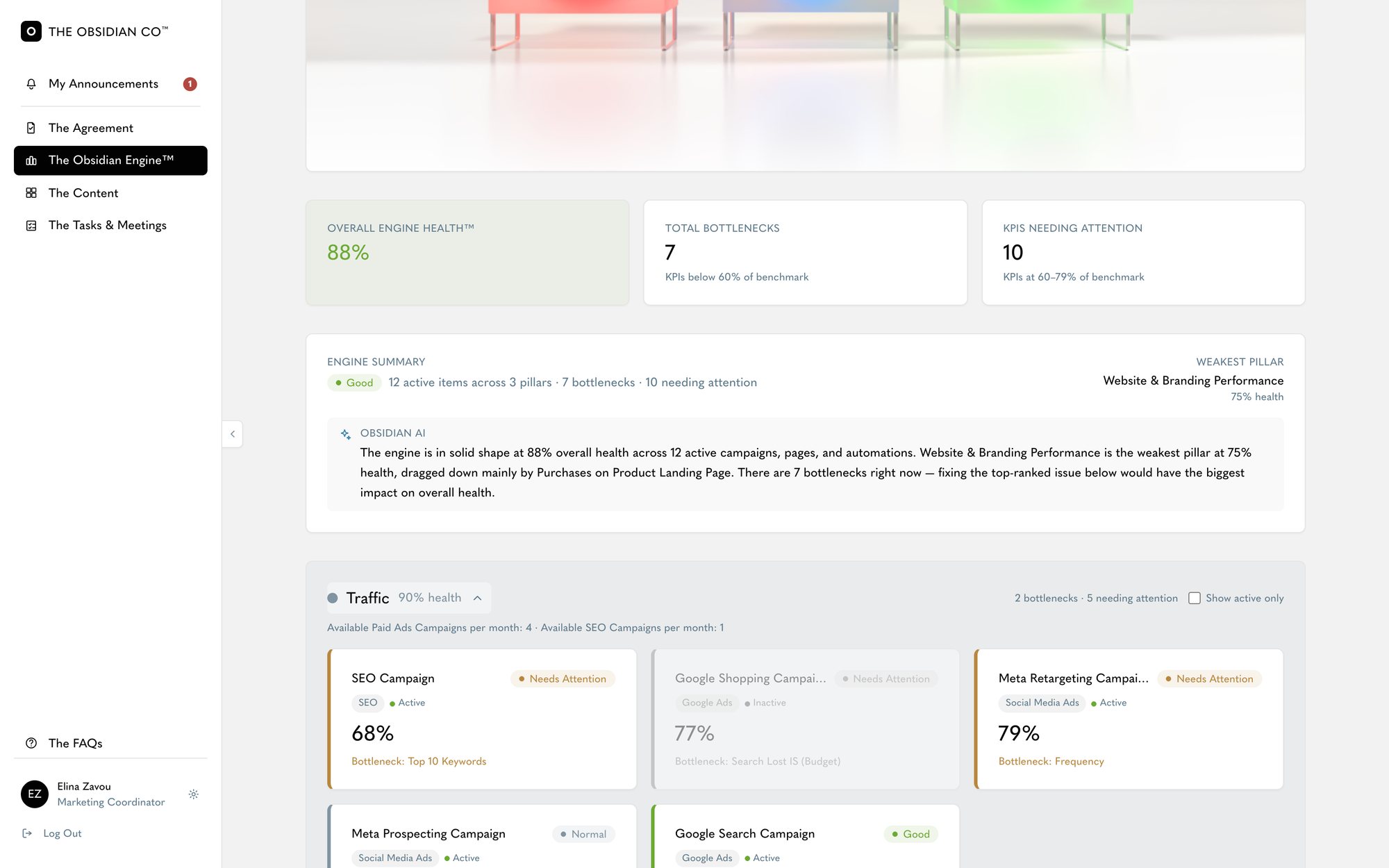1389x868 pixels.
Task: Open the Meta Prospecting Campaign card
Action: 482,836
